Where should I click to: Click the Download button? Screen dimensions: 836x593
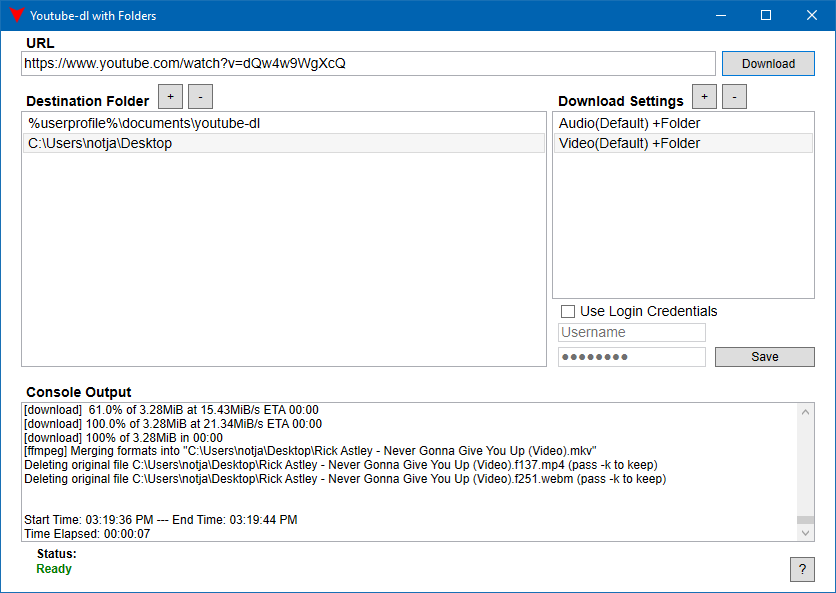(x=768, y=64)
